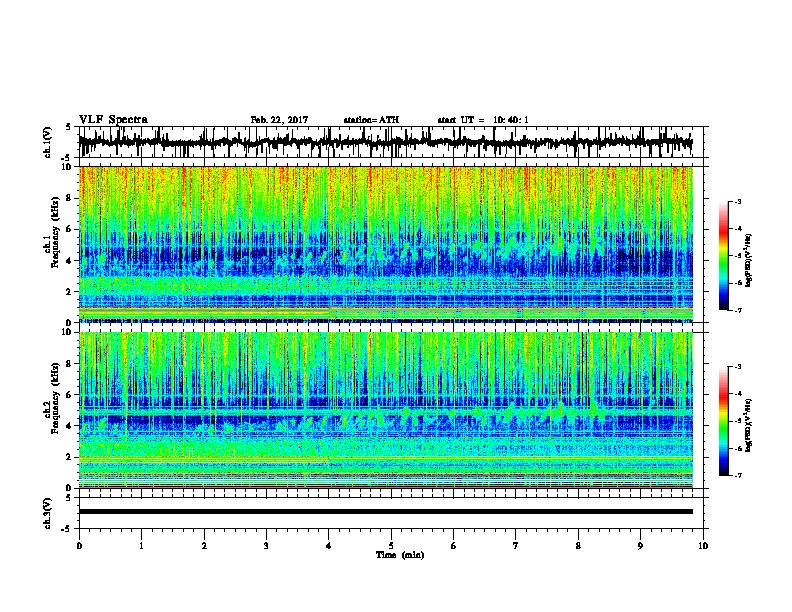Click the 10 kHz tick label on ch.2 axis

(x=68, y=333)
